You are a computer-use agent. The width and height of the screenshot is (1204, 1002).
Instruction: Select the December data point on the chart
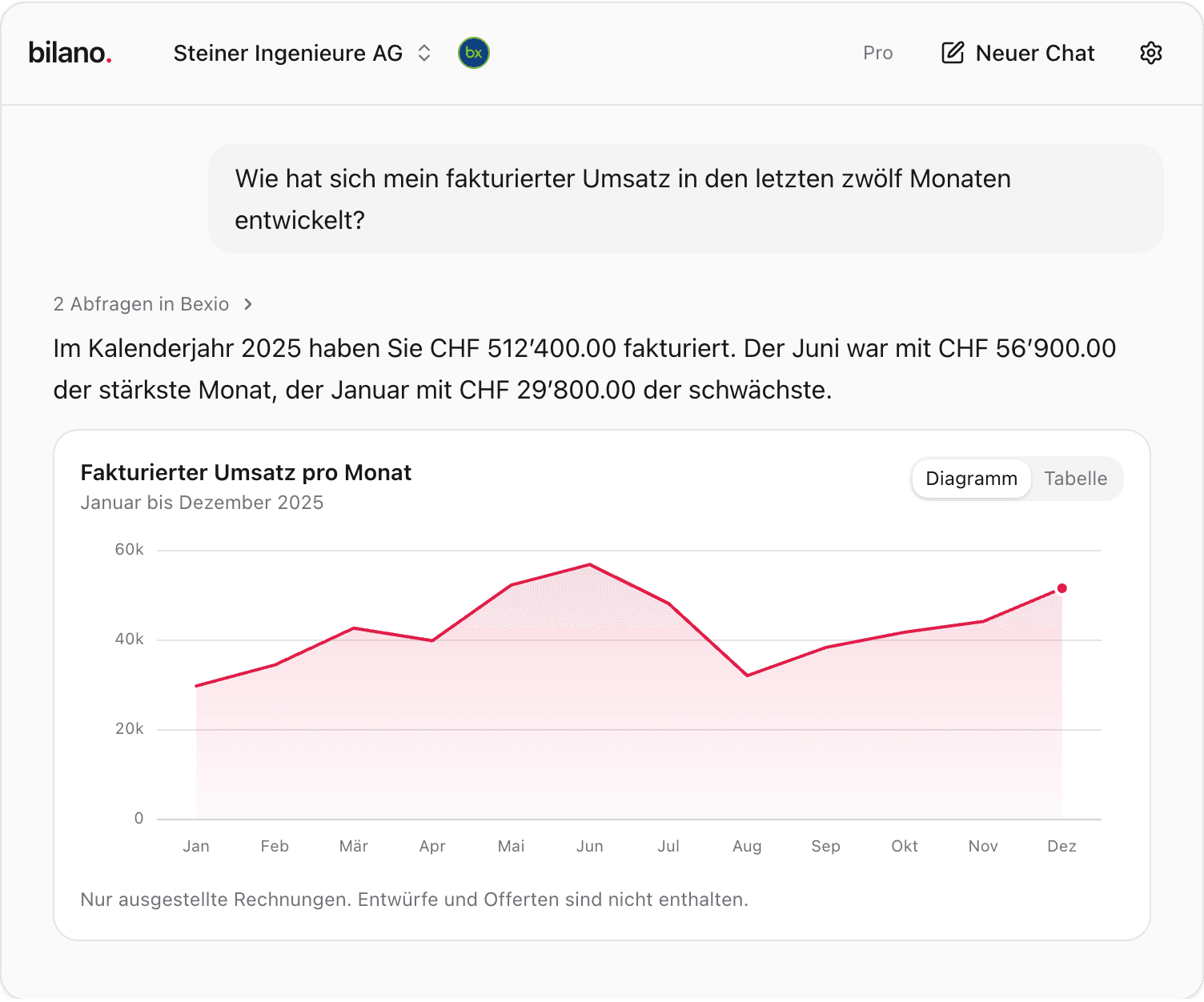tap(1062, 588)
